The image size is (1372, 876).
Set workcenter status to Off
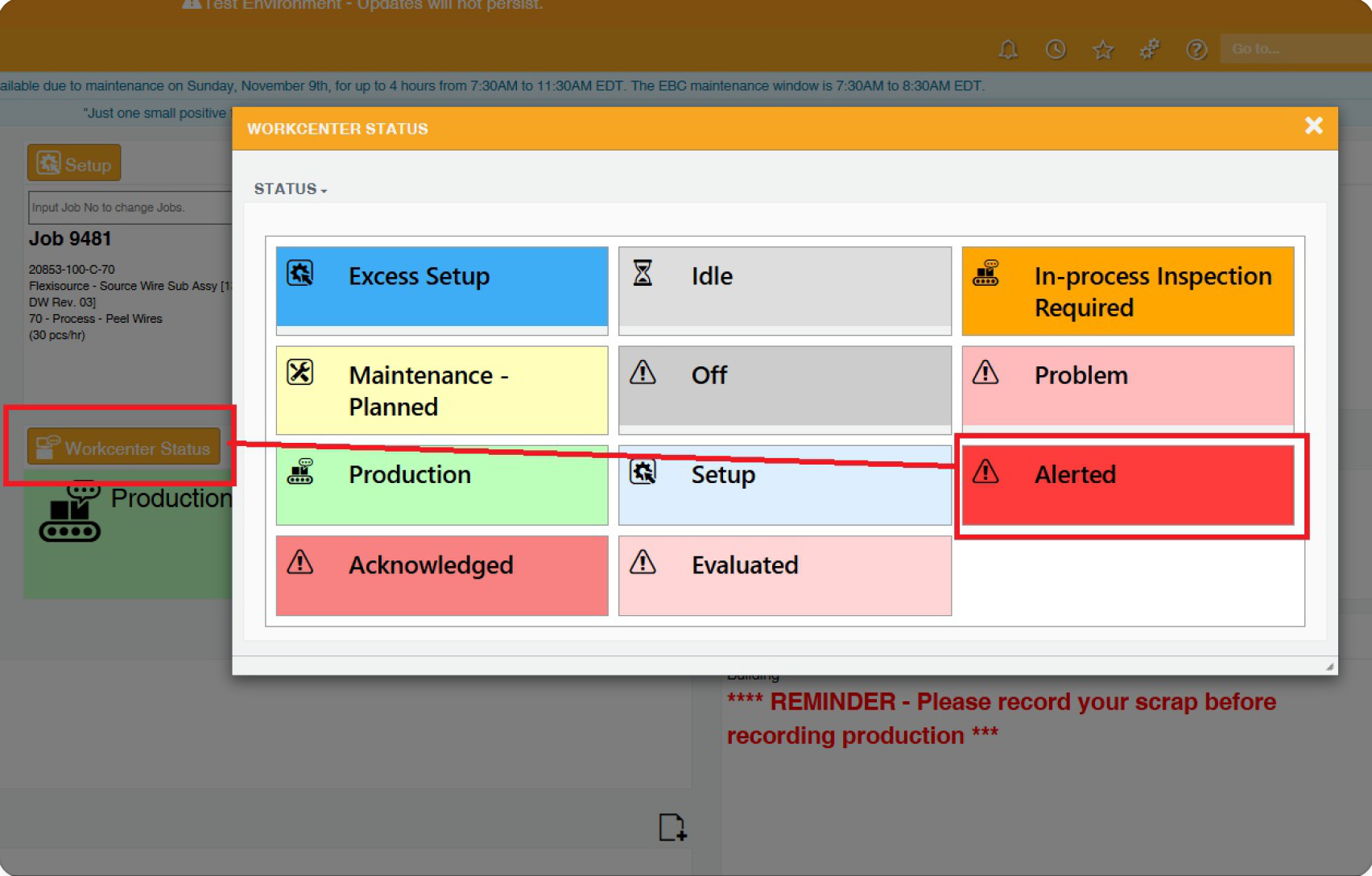(784, 390)
